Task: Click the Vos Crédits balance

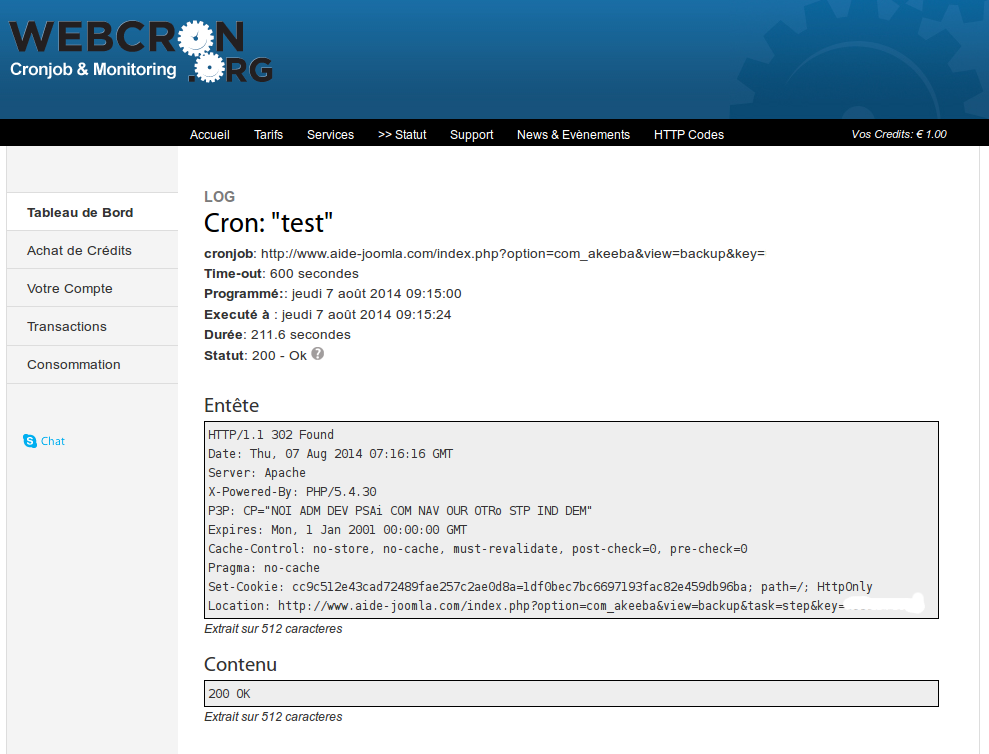Action: coord(898,134)
